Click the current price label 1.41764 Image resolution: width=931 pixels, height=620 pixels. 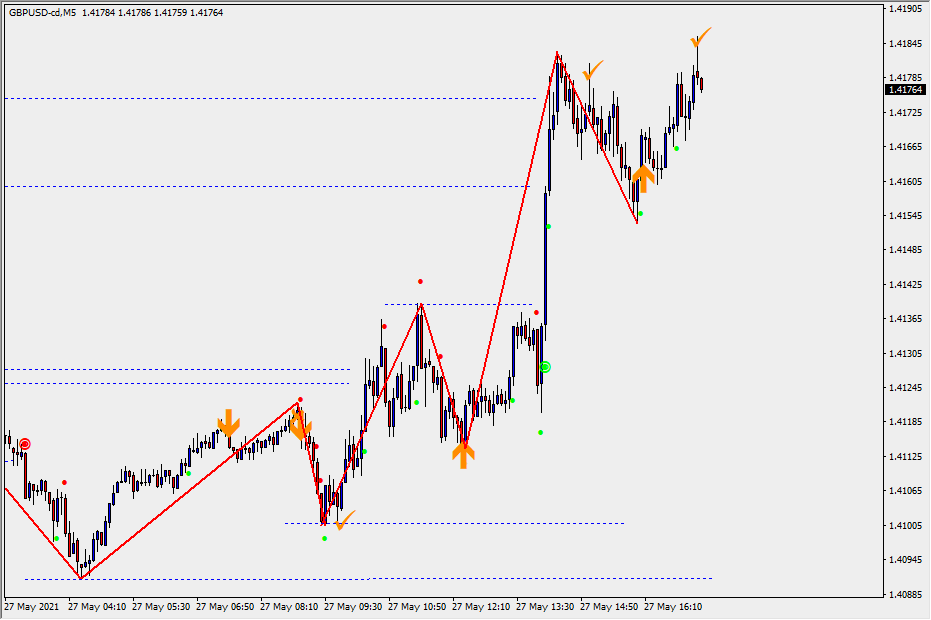coord(904,90)
